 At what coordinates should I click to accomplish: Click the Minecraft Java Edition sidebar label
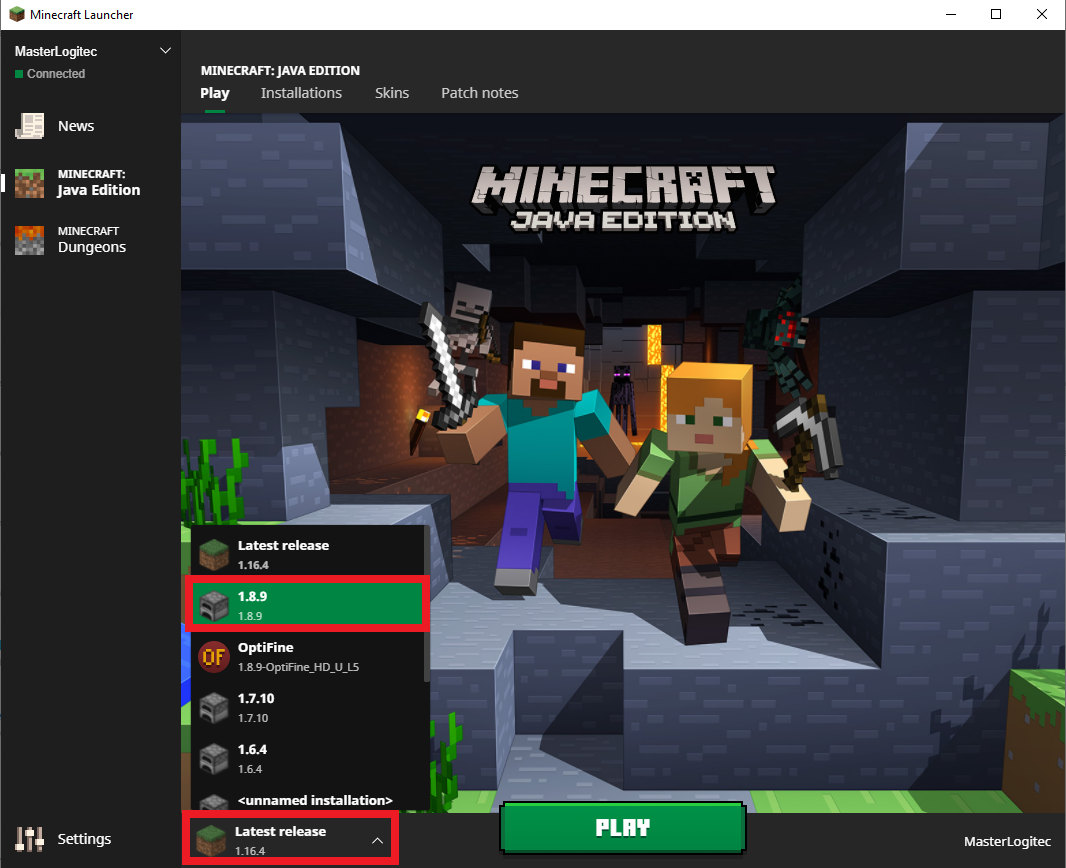99,183
